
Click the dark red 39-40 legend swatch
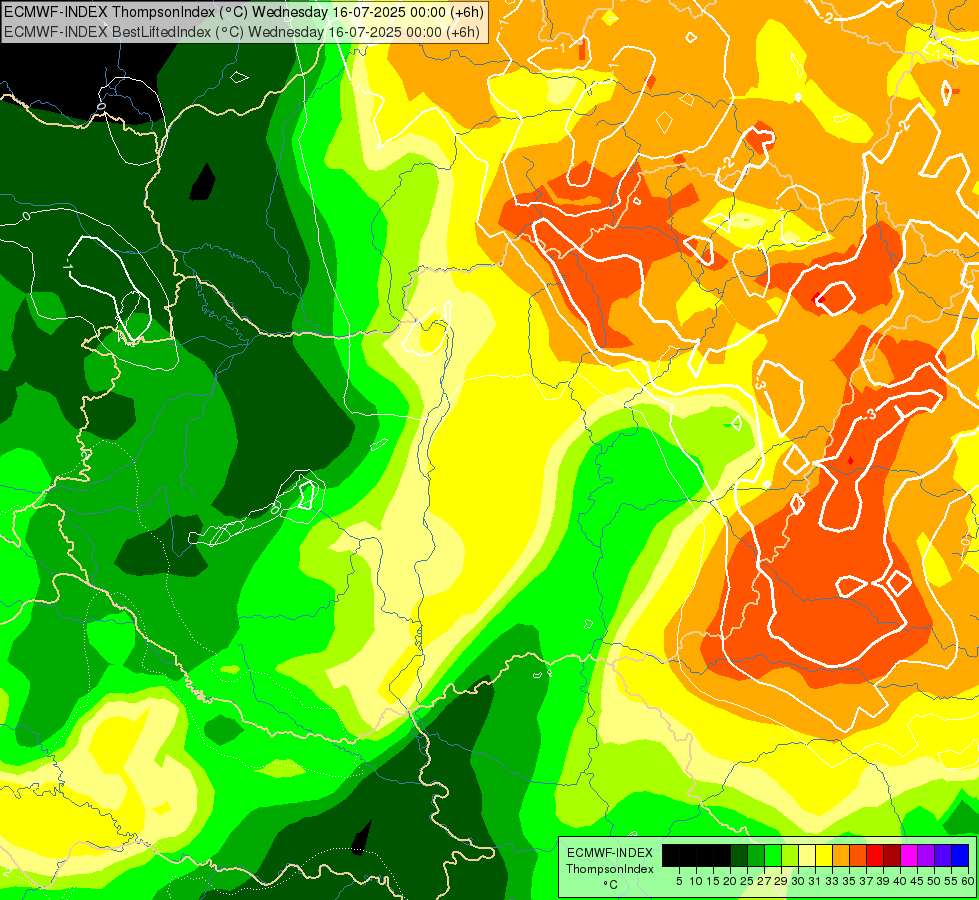click(892, 855)
